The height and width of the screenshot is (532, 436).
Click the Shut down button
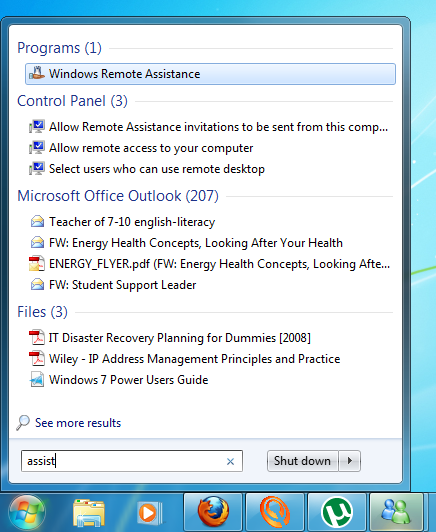pos(302,461)
